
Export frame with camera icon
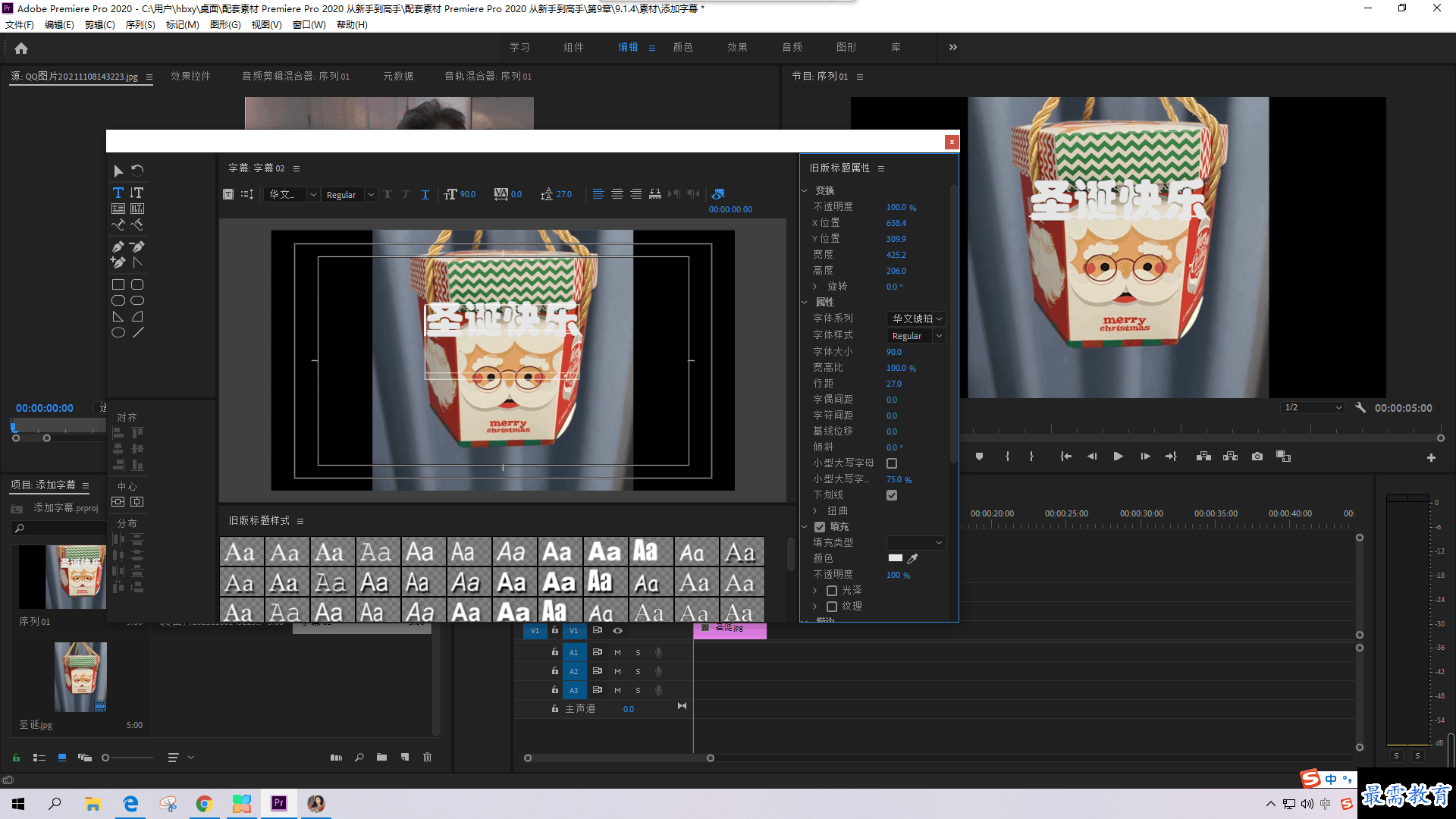tap(1257, 457)
